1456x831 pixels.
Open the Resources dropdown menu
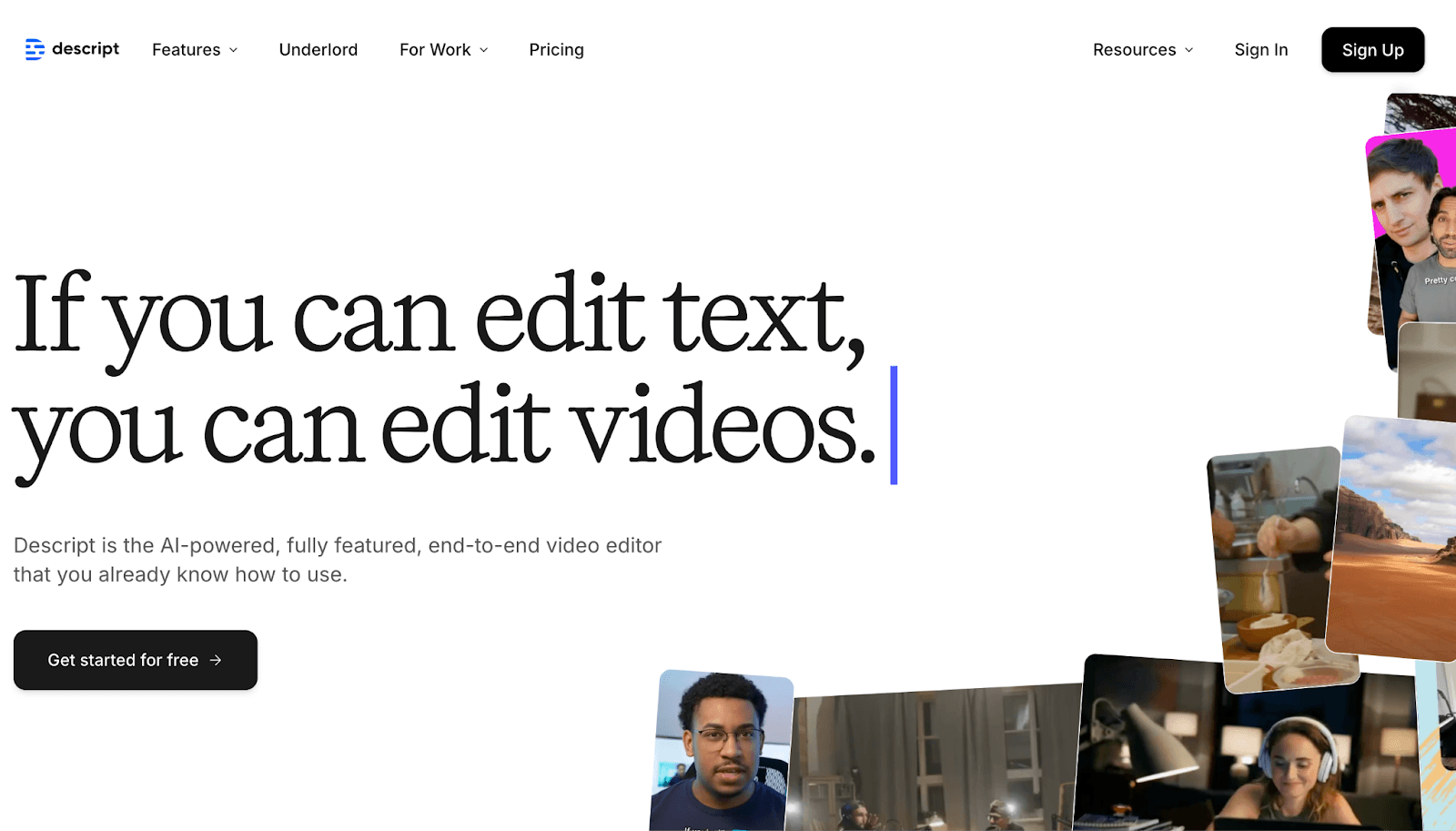click(1143, 50)
